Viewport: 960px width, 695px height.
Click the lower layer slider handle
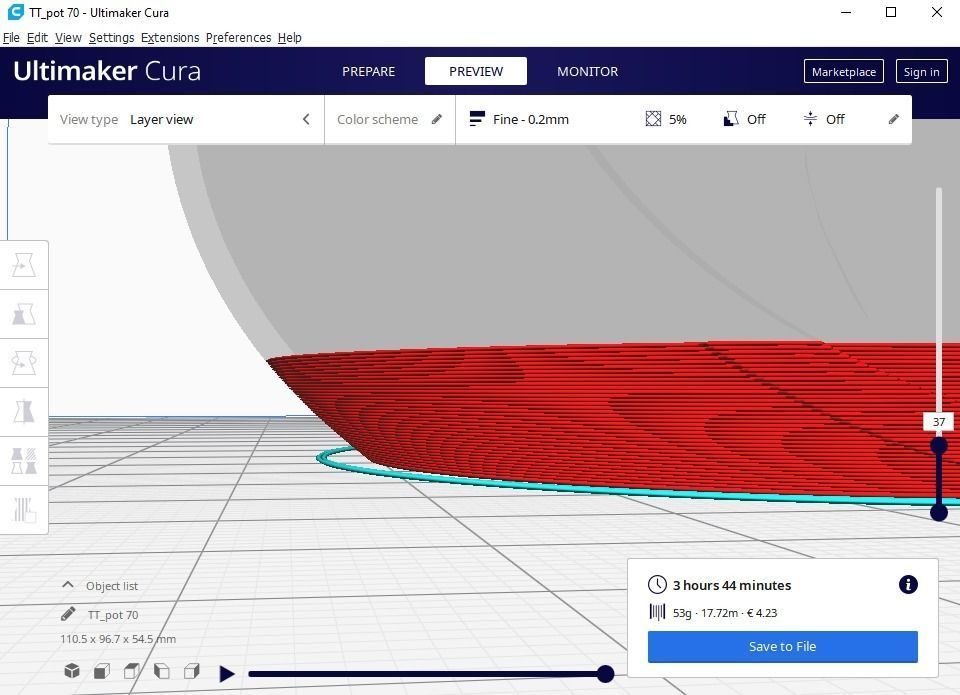pos(939,512)
